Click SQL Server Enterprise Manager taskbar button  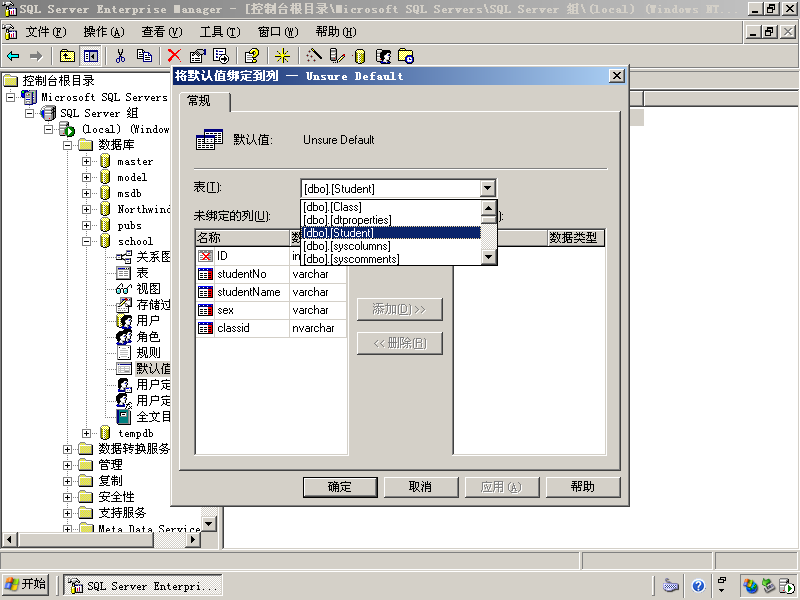pyautogui.click(x=143, y=585)
